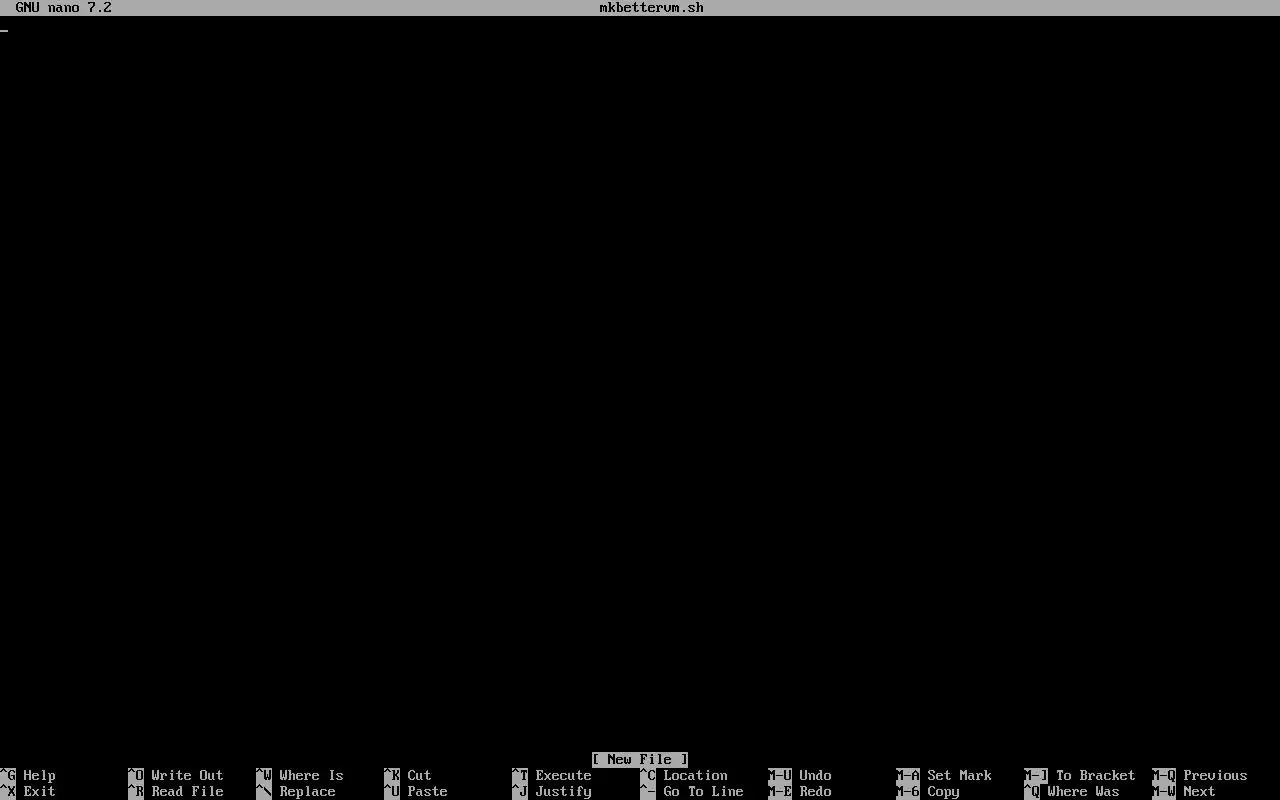
Task: Select the Copy shortcut label
Action: pos(944,791)
